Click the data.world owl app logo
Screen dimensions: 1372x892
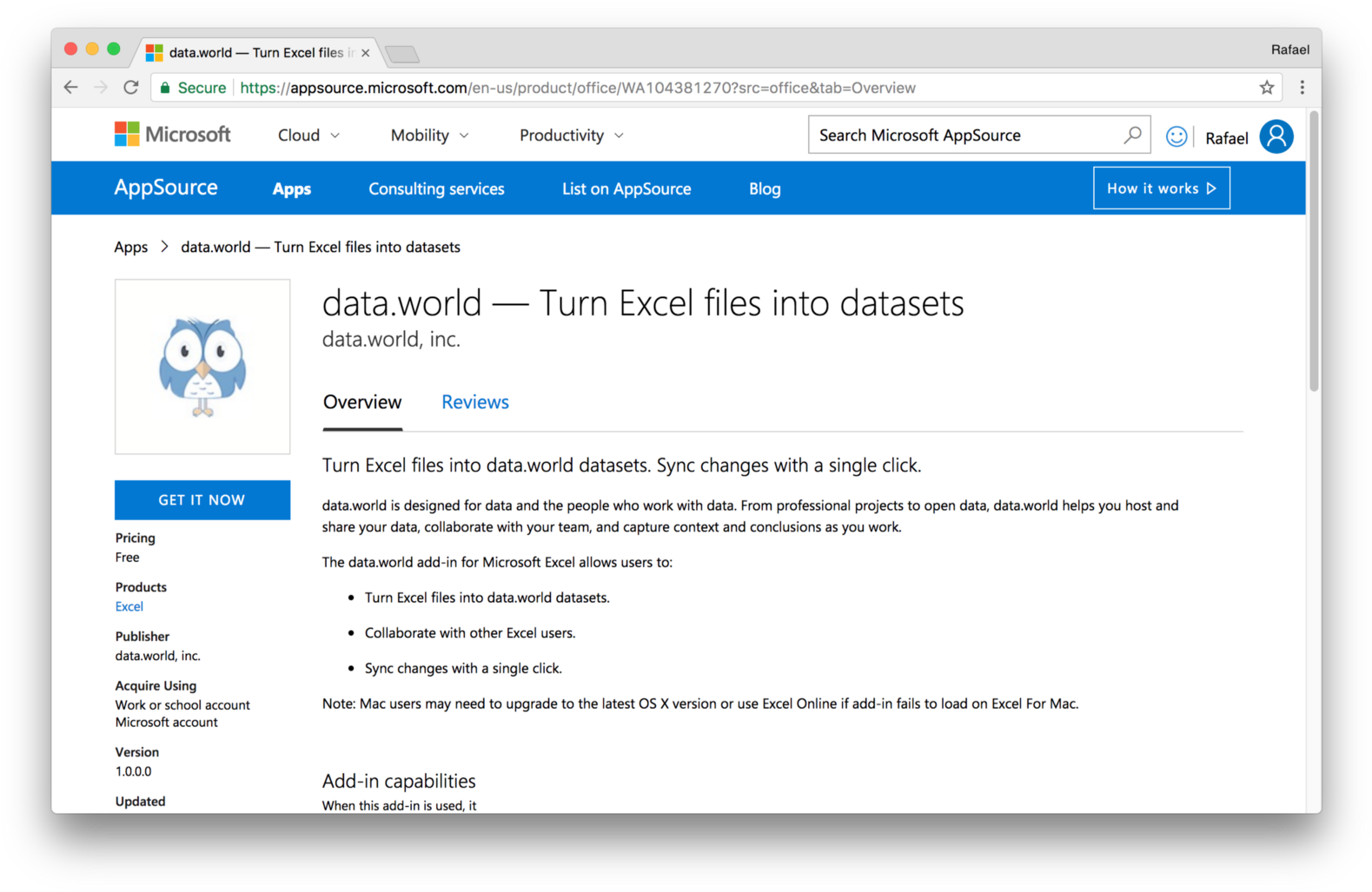202,367
